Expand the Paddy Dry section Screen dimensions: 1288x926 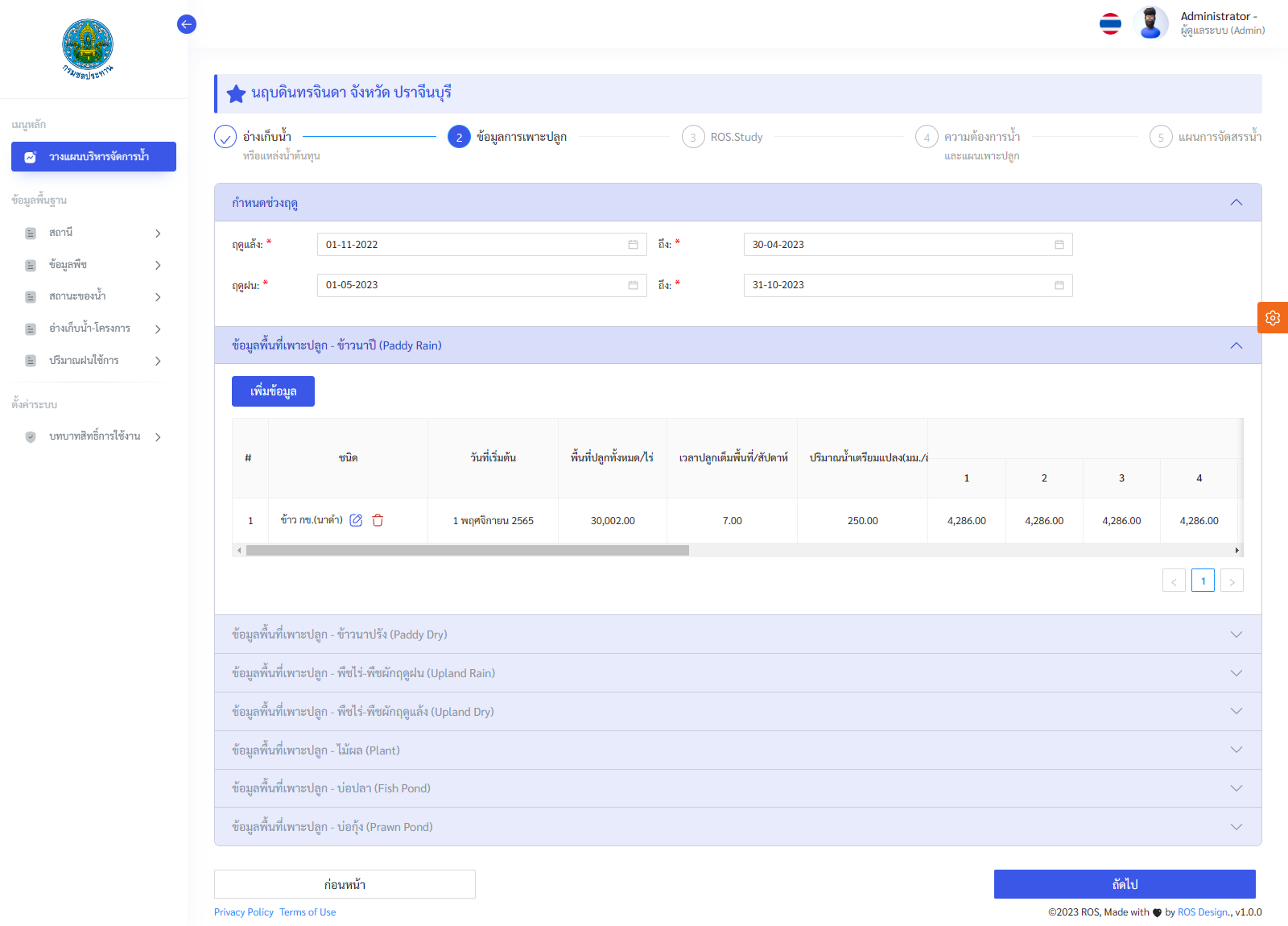(x=1236, y=635)
